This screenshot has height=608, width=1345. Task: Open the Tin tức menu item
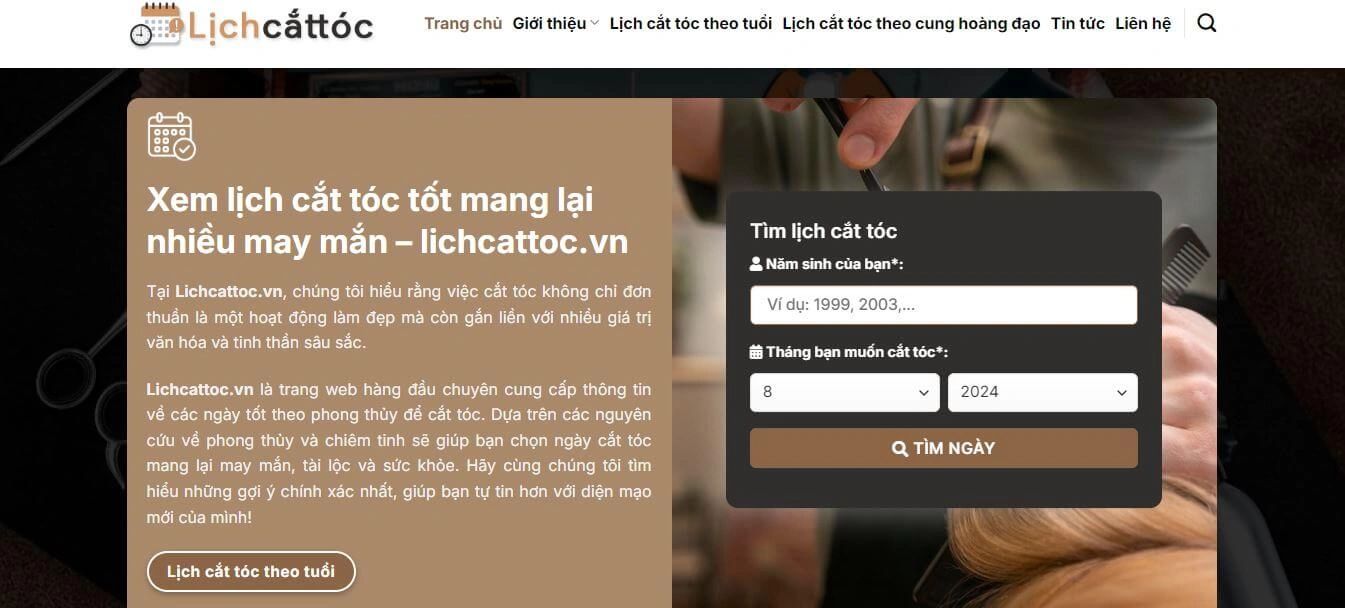1078,23
